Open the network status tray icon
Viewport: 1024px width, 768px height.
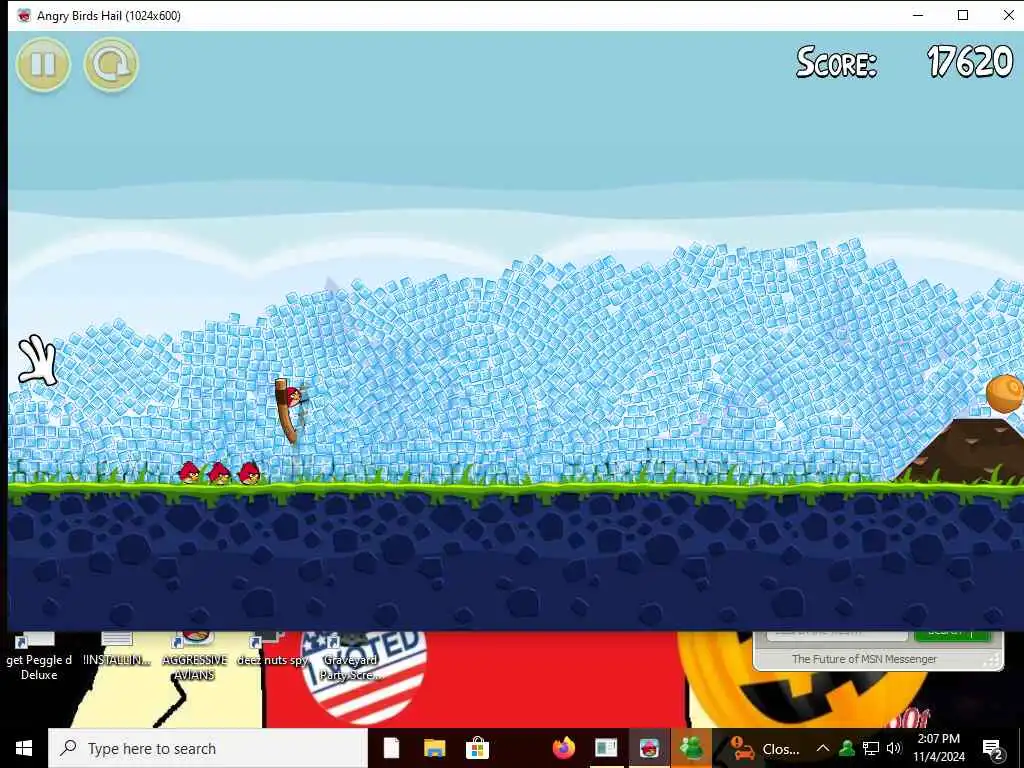[x=871, y=748]
